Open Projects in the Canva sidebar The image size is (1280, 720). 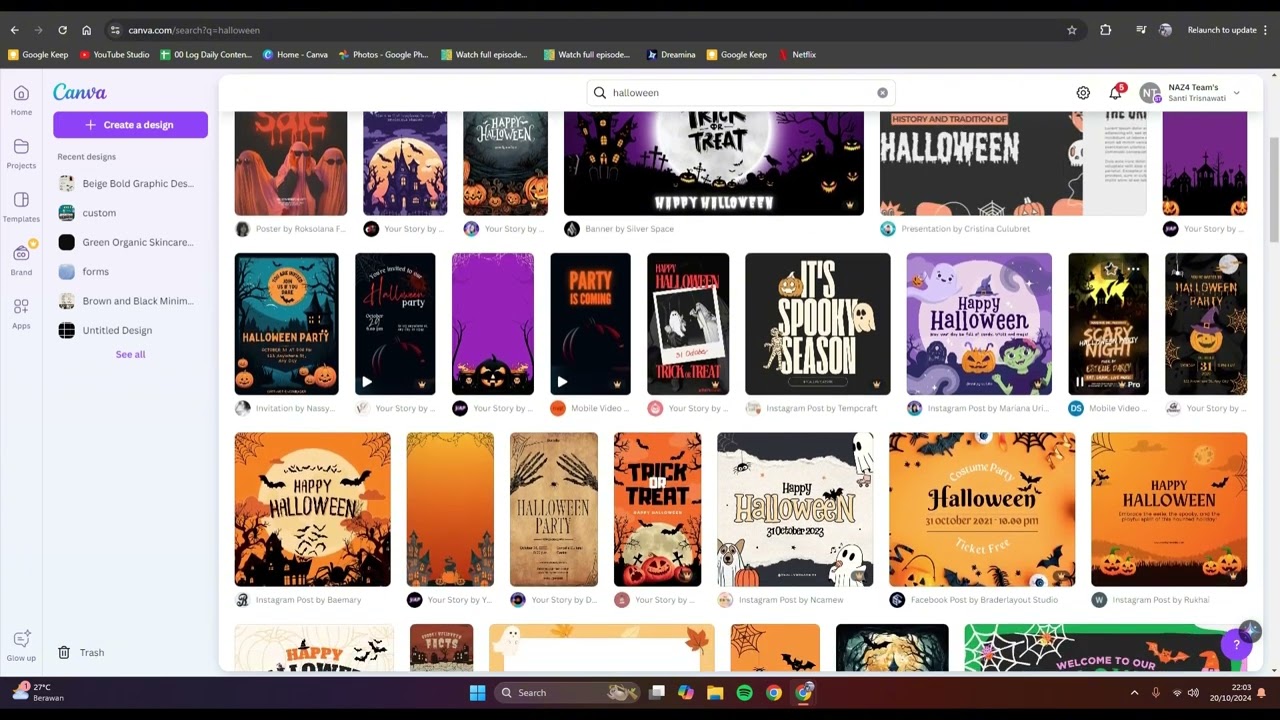pos(21,153)
